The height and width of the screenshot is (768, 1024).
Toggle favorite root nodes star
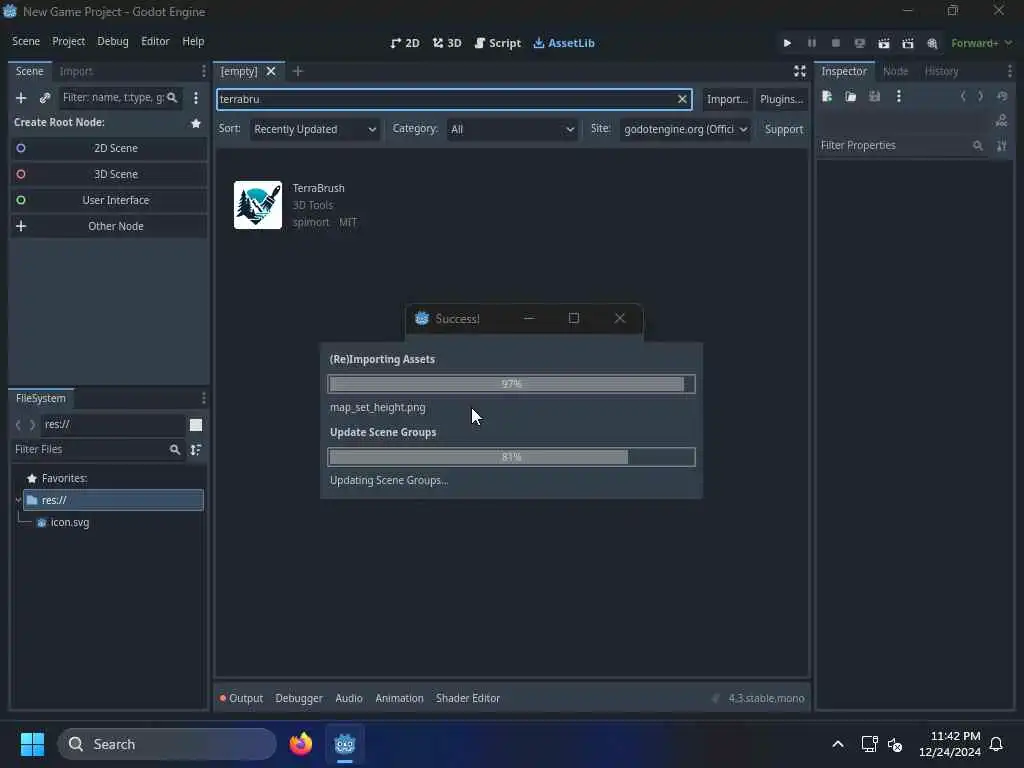click(x=196, y=123)
